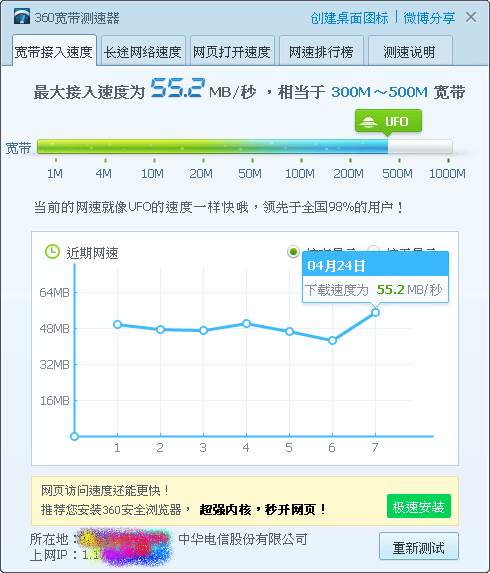Click the 200M scale label
This screenshot has width=490, height=573.
pos(349,173)
